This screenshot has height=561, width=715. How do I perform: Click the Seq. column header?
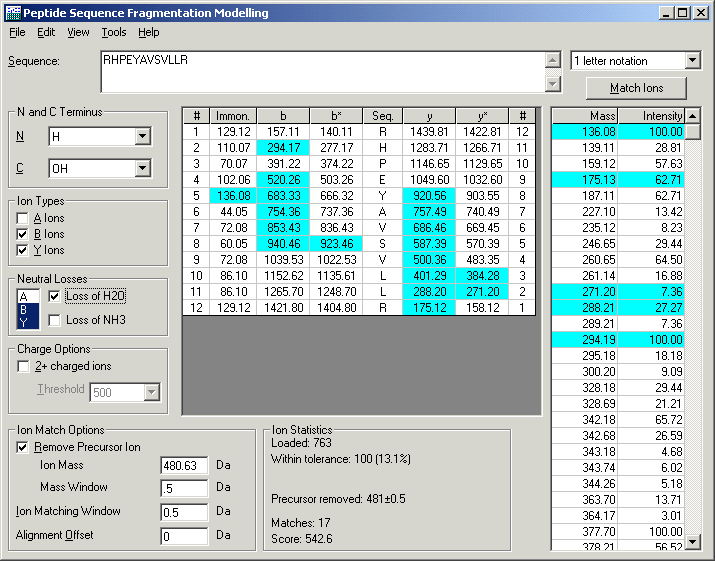coord(383,116)
